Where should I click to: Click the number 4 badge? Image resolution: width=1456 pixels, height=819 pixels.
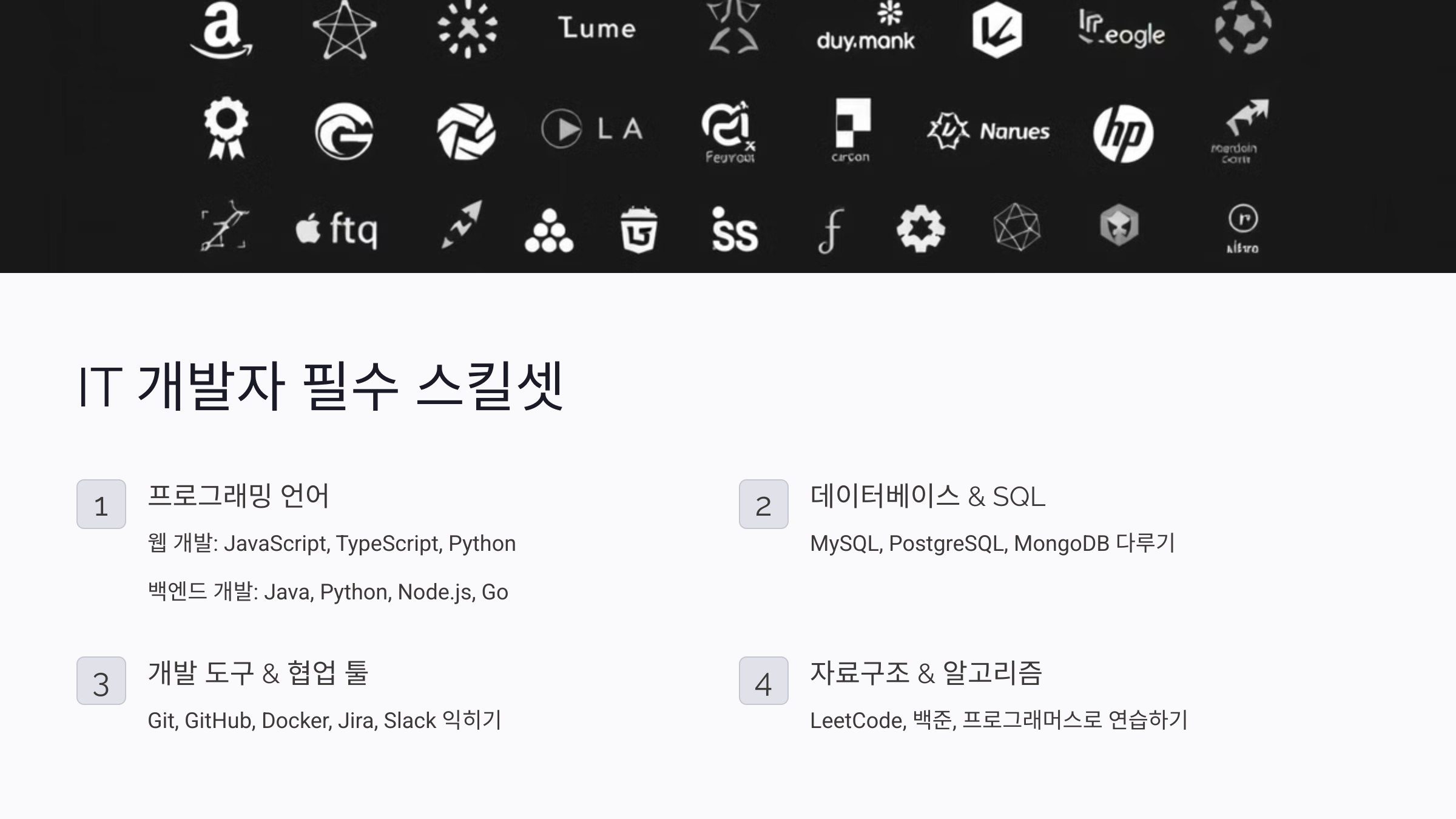click(764, 681)
